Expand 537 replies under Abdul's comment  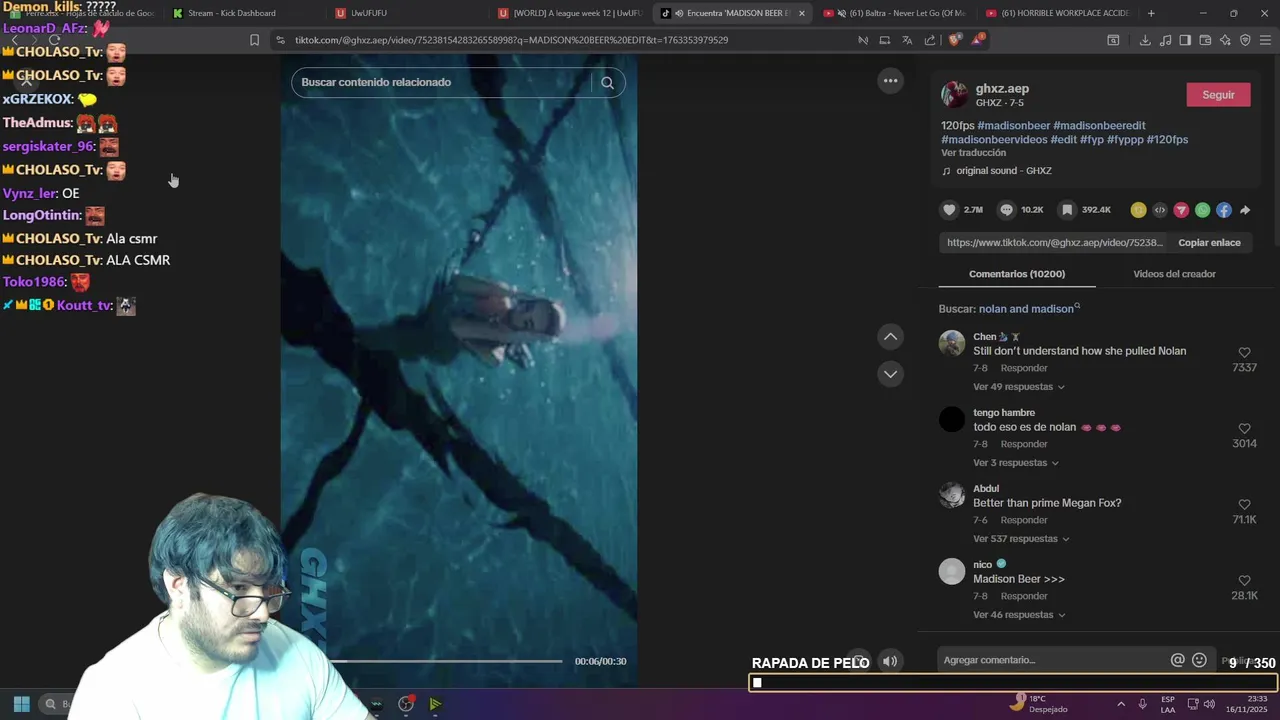click(x=1021, y=539)
